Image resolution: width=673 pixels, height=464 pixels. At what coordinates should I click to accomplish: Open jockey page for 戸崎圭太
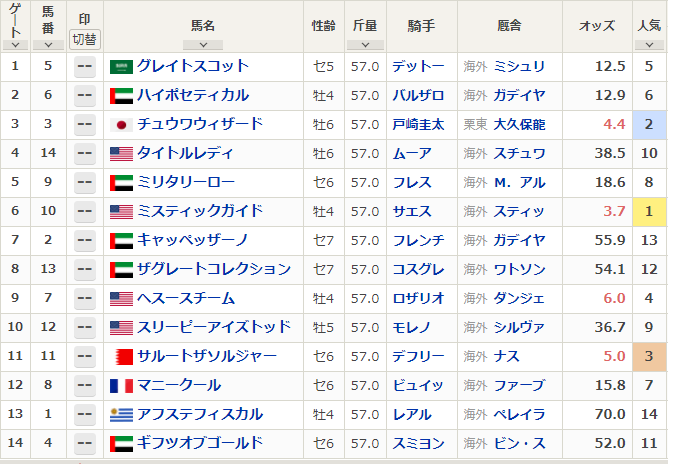418,125
